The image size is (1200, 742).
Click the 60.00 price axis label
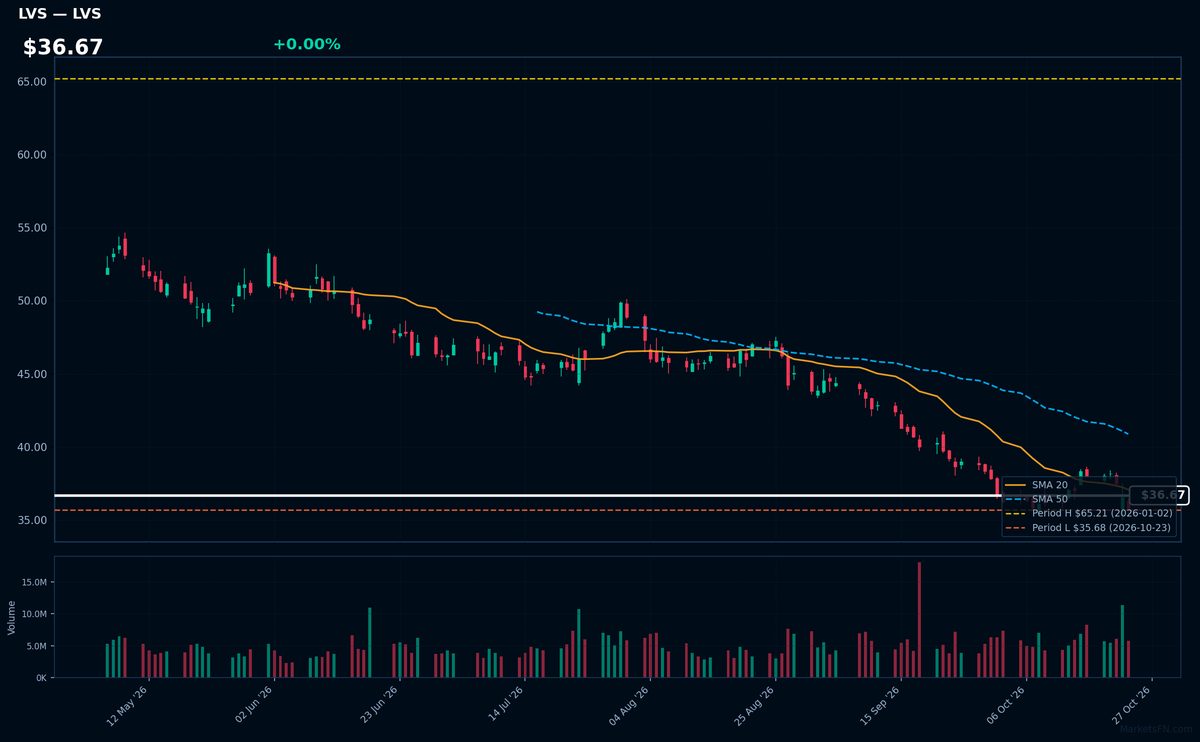point(32,155)
